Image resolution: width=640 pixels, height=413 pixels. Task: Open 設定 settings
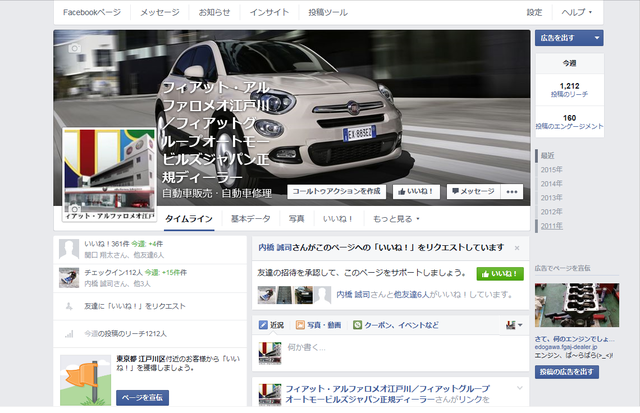tap(534, 13)
